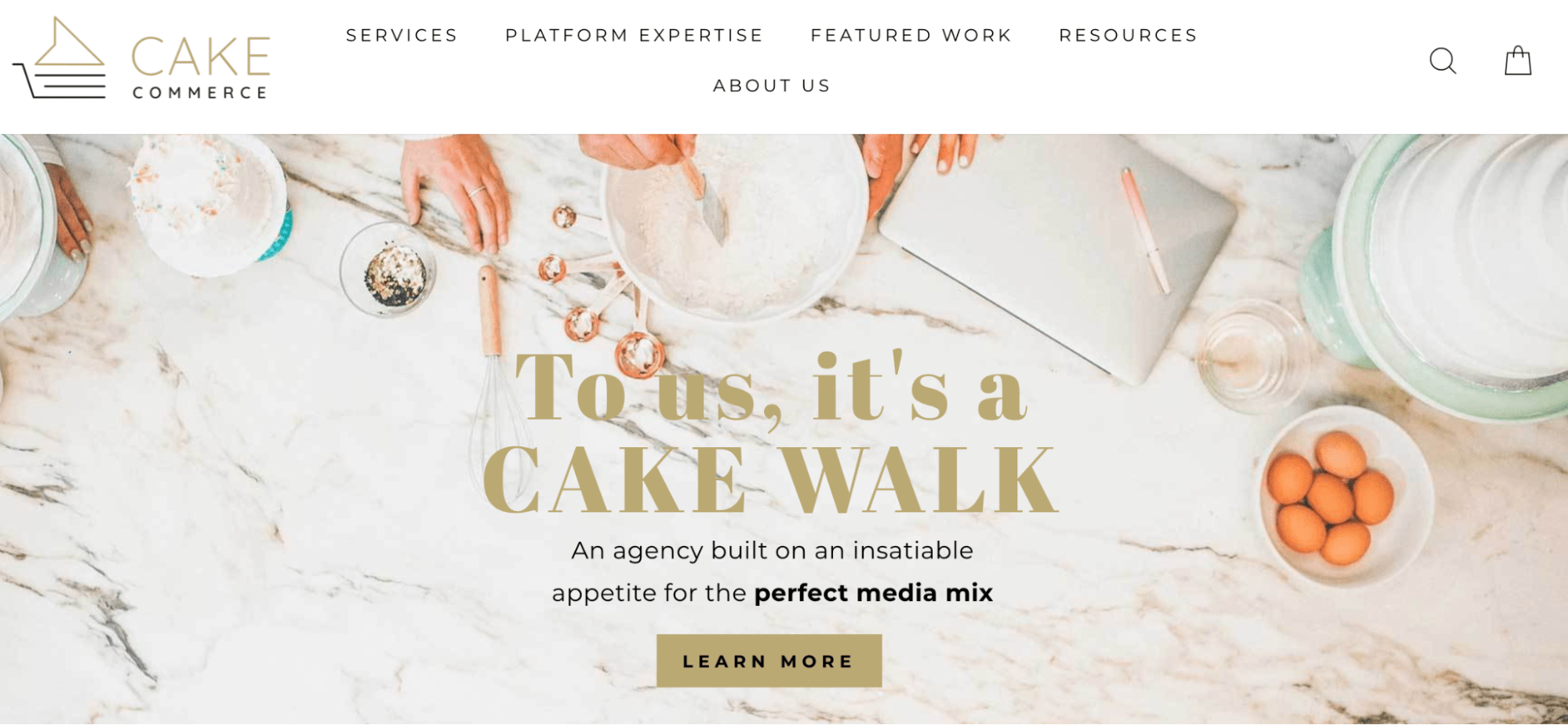Navigate to About Us
The image size is (1568, 725).
[x=772, y=86]
